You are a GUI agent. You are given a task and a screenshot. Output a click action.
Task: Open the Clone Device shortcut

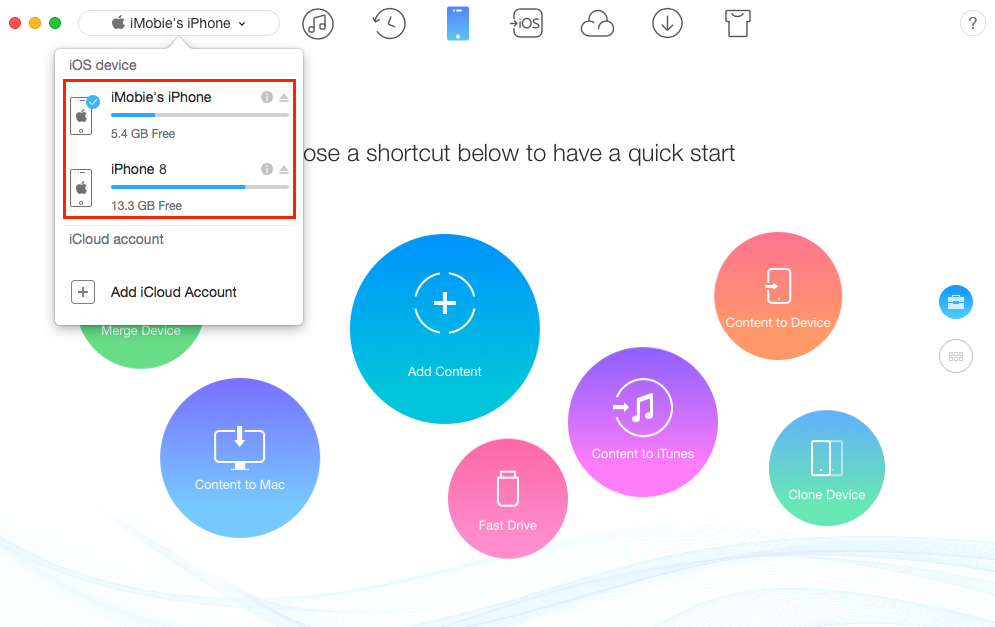tap(827, 468)
